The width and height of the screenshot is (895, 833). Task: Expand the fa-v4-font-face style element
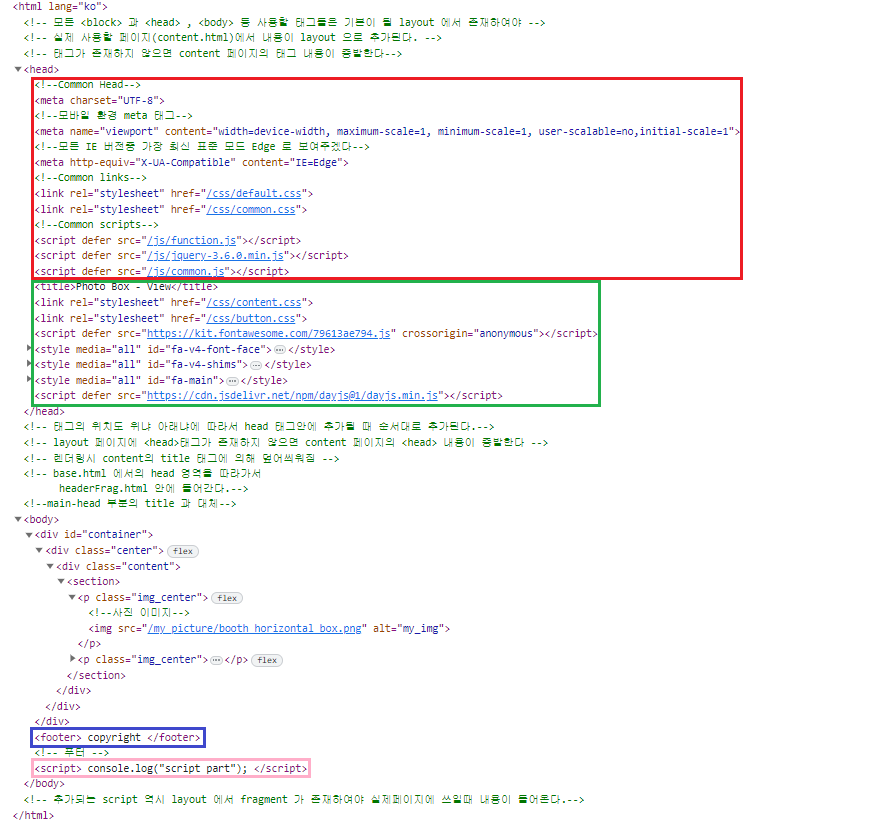tap(29, 348)
